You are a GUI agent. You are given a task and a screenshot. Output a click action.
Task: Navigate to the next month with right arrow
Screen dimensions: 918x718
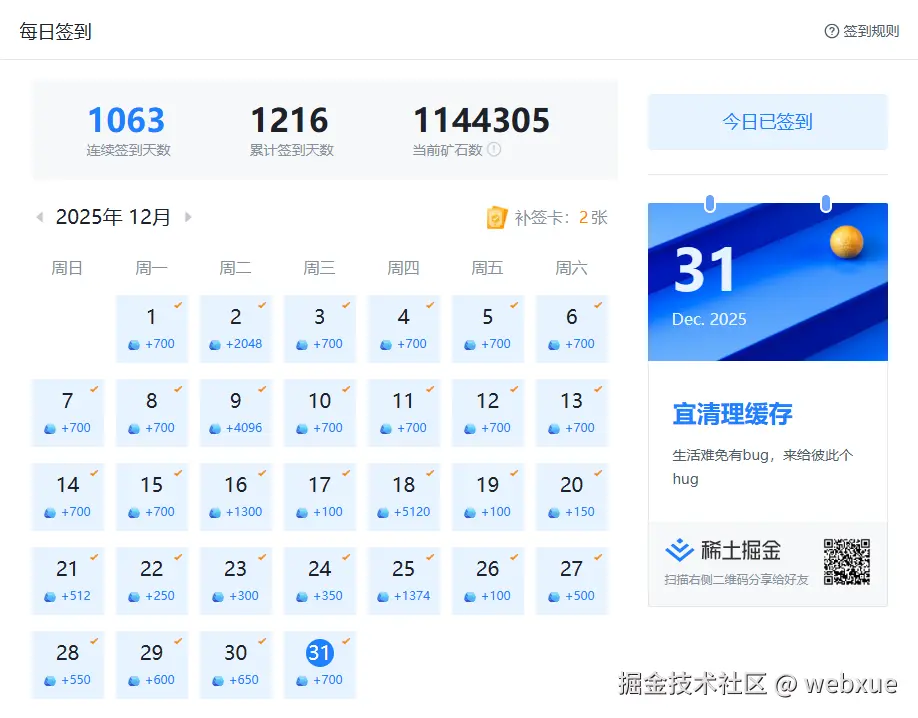coord(188,216)
